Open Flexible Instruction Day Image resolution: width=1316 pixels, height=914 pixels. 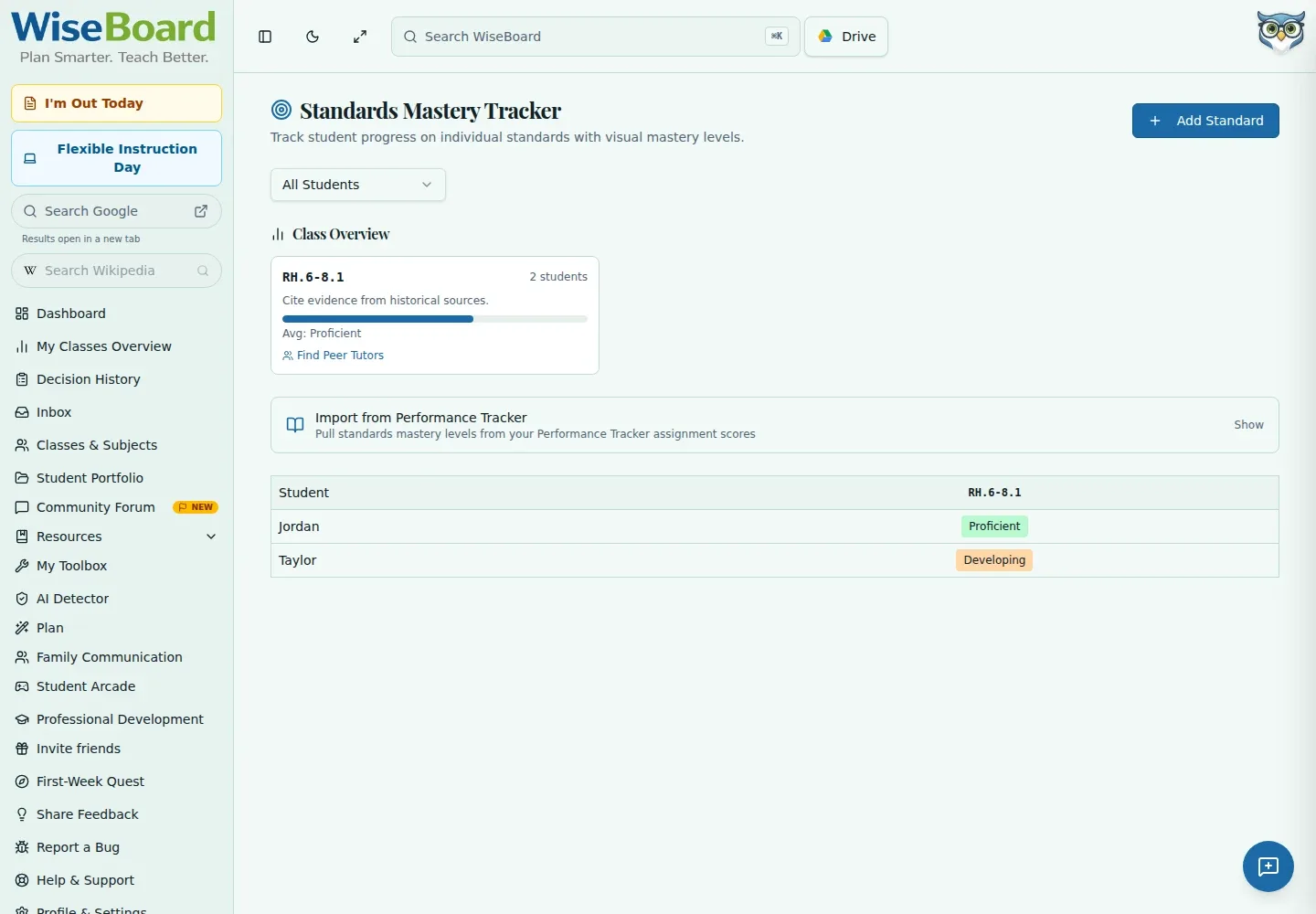coord(116,158)
